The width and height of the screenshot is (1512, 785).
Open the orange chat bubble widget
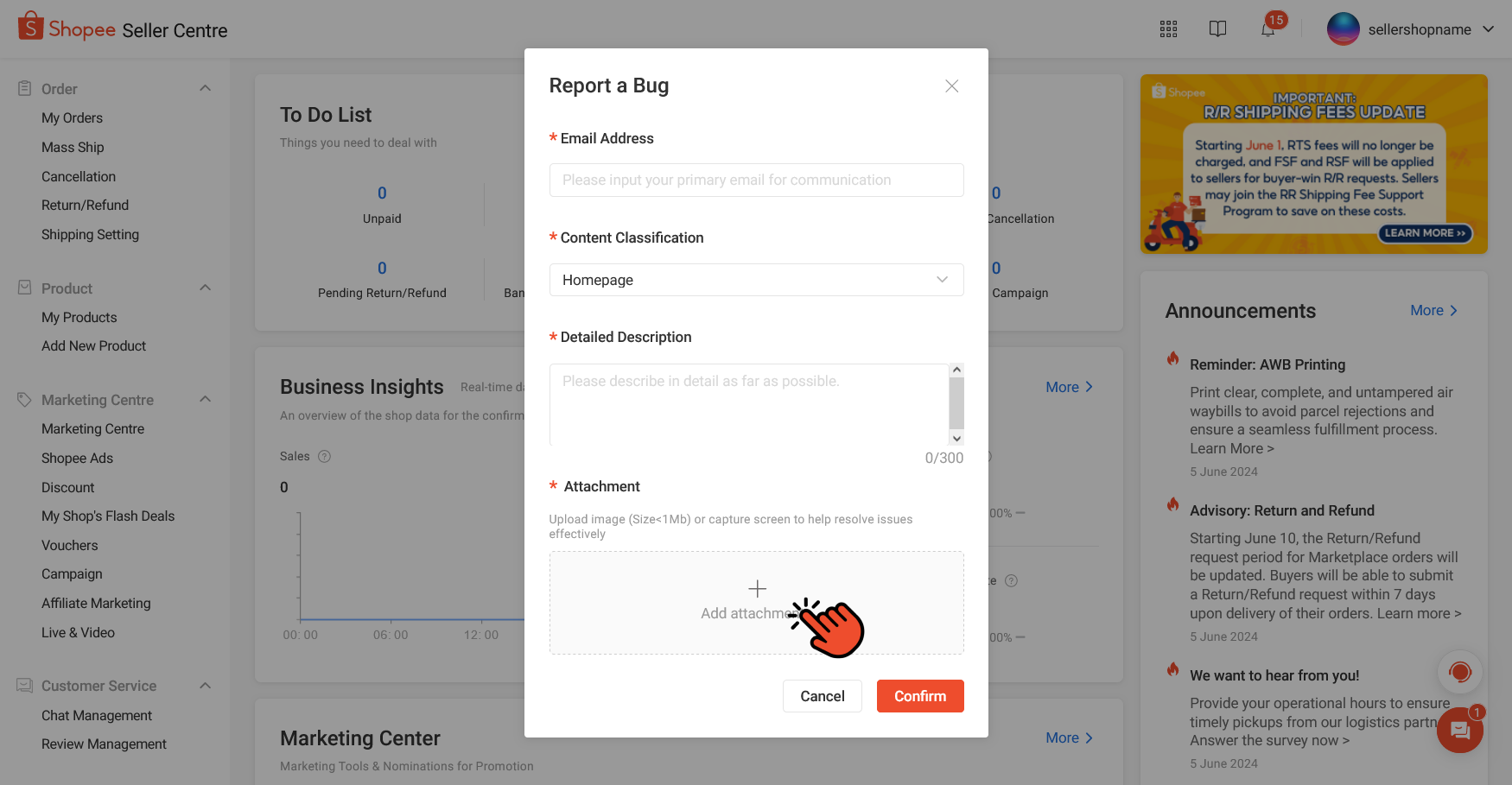1459,731
